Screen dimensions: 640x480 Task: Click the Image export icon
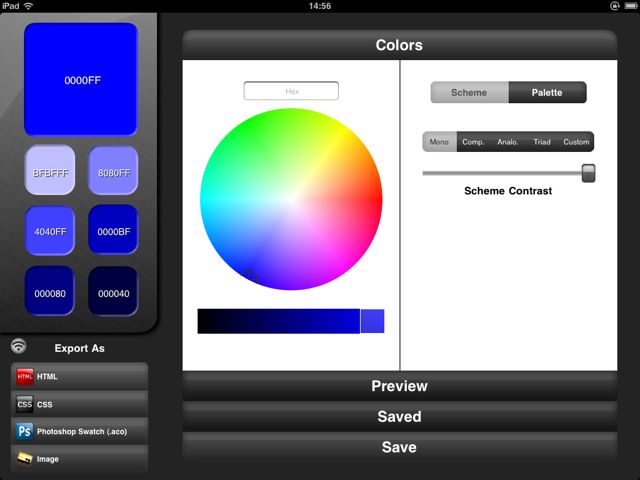point(24,459)
